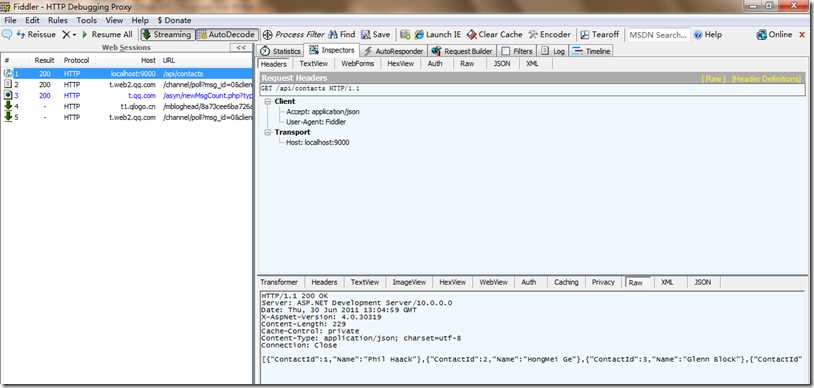Select response ImageView tab
This screenshot has height=388, width=814.
point(409,282)
